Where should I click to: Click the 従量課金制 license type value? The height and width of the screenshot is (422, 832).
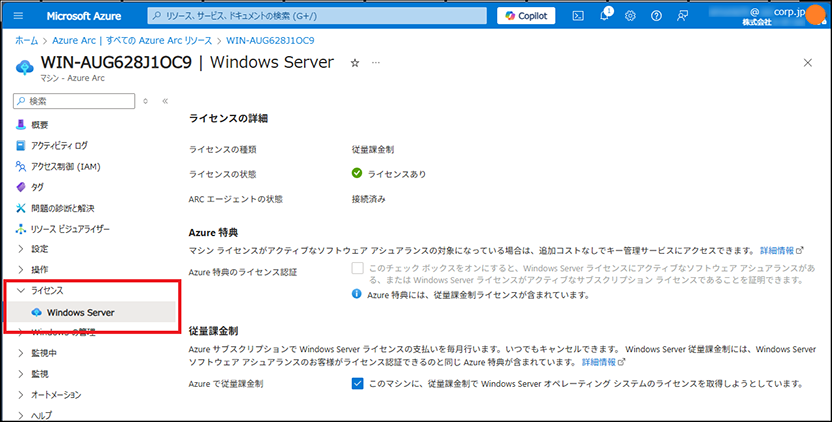click(372, 150)
